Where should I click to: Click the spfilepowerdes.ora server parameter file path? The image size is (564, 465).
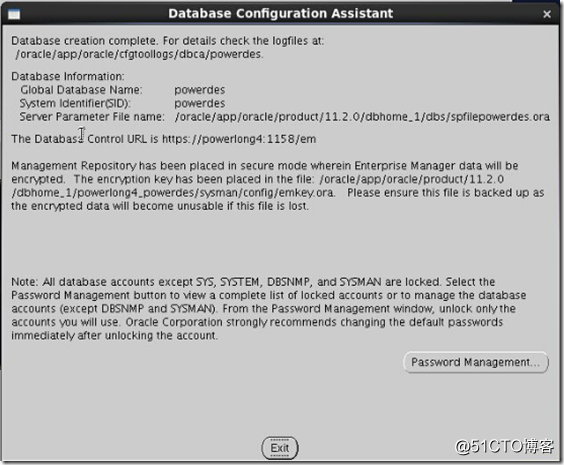click(x=362, y=117)
